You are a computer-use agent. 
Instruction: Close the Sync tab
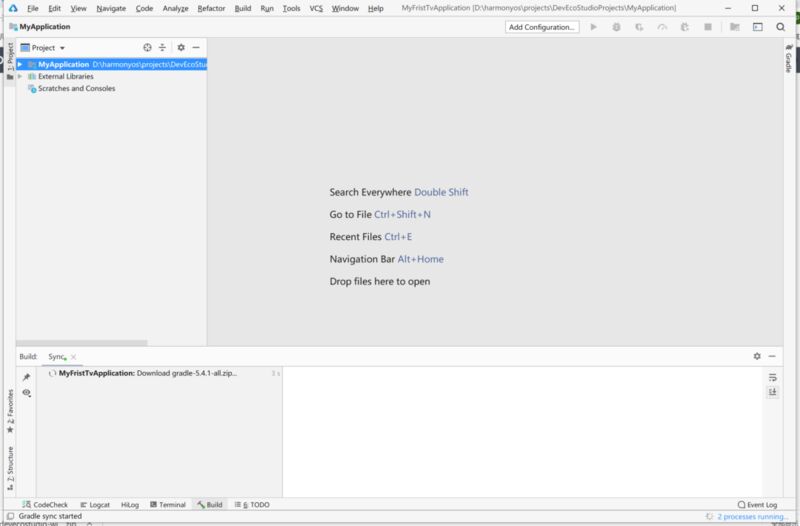73,357
